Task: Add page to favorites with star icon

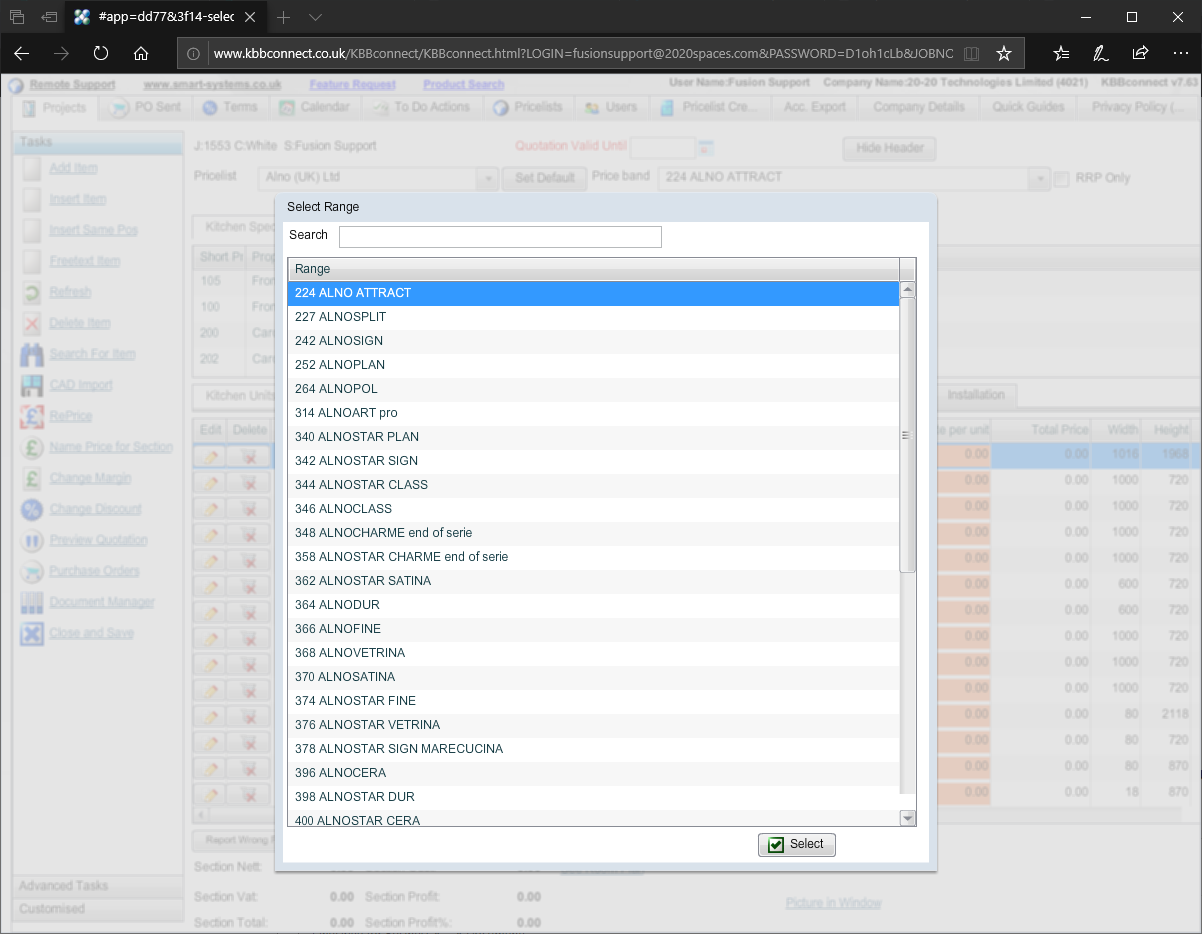Action: (x=1004, y=53)
